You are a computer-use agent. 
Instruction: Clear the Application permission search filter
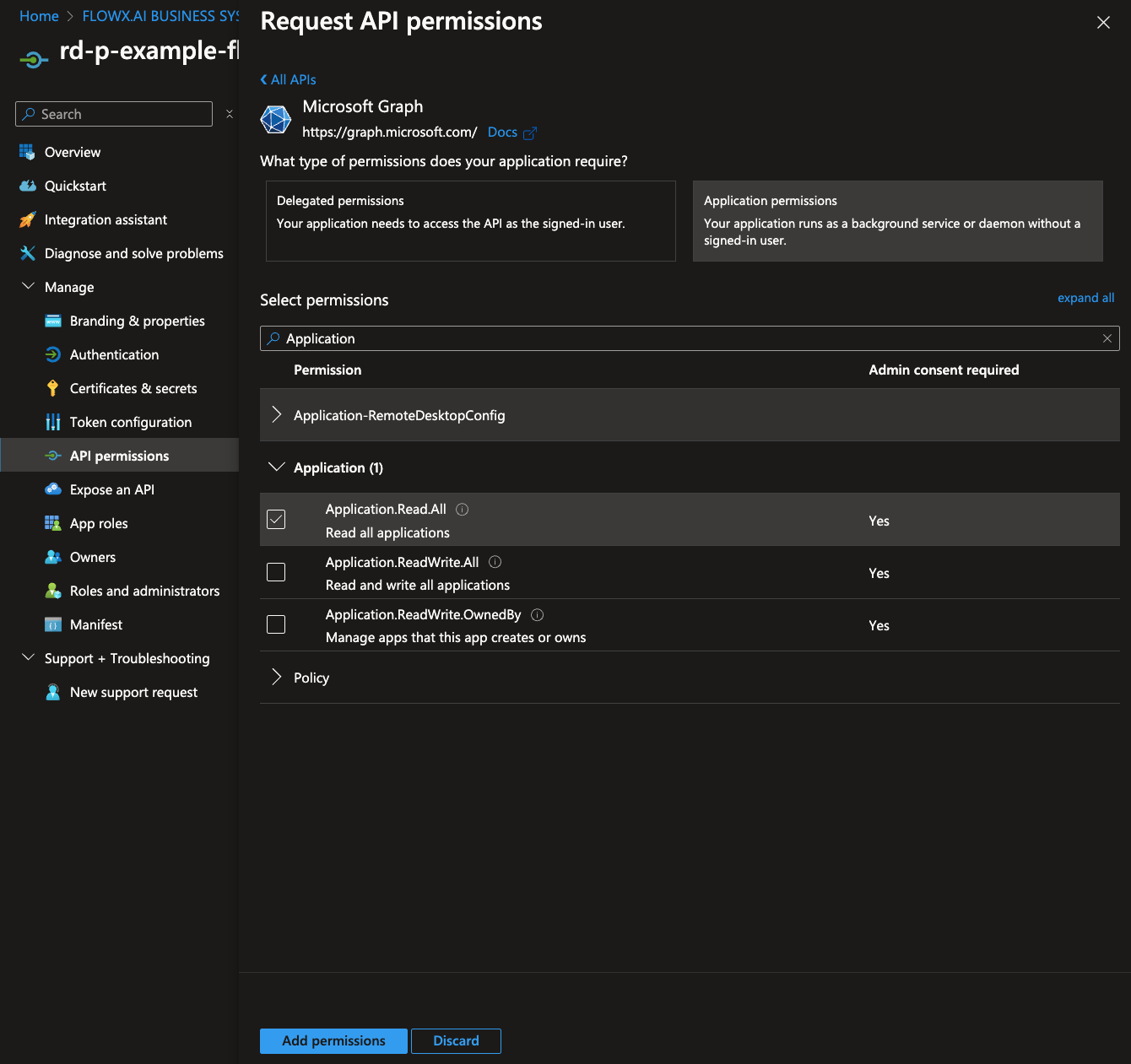point(1107,338)
